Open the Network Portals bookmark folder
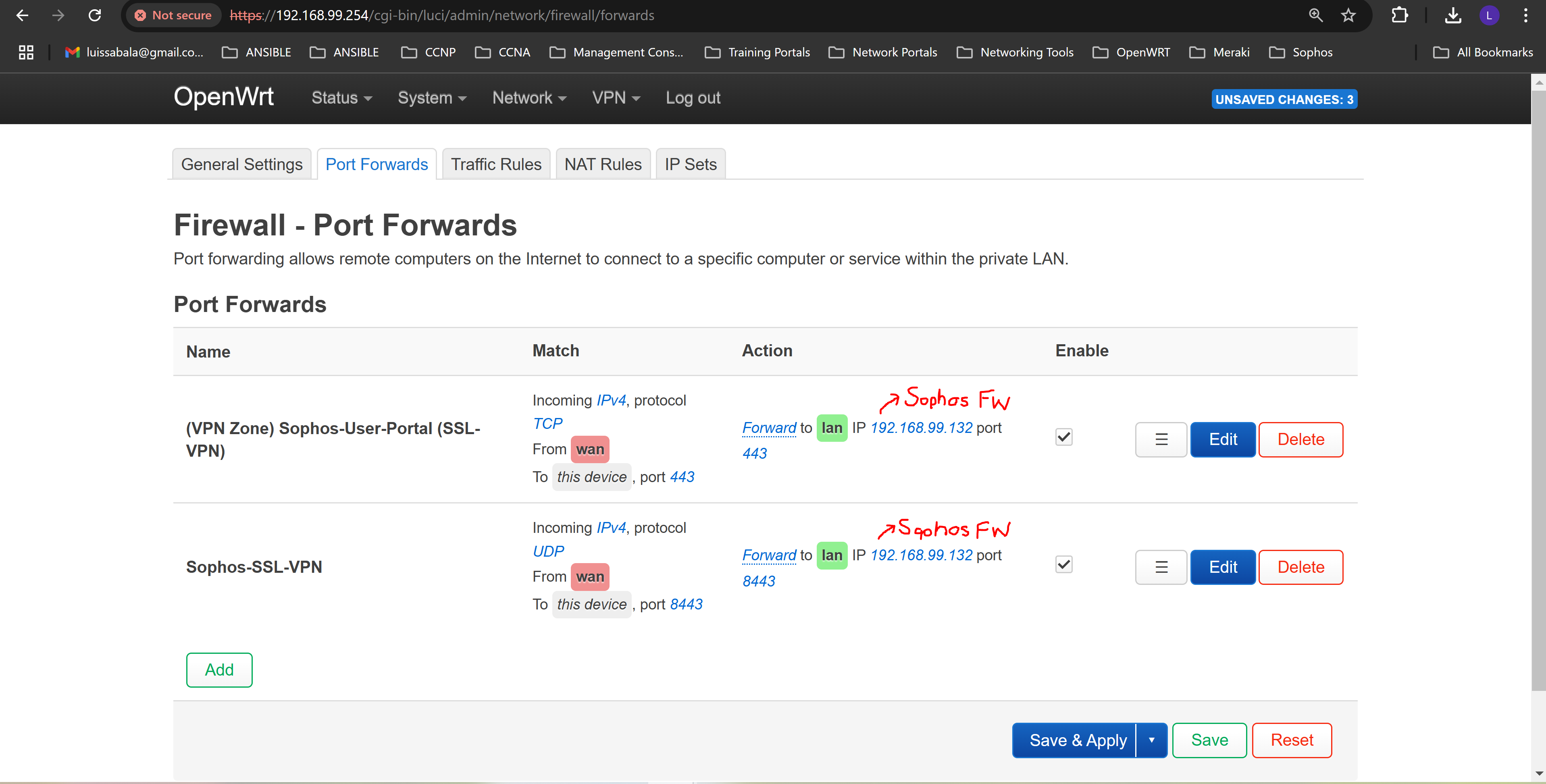Screen dimensions: 1546x784 [883, 52]
